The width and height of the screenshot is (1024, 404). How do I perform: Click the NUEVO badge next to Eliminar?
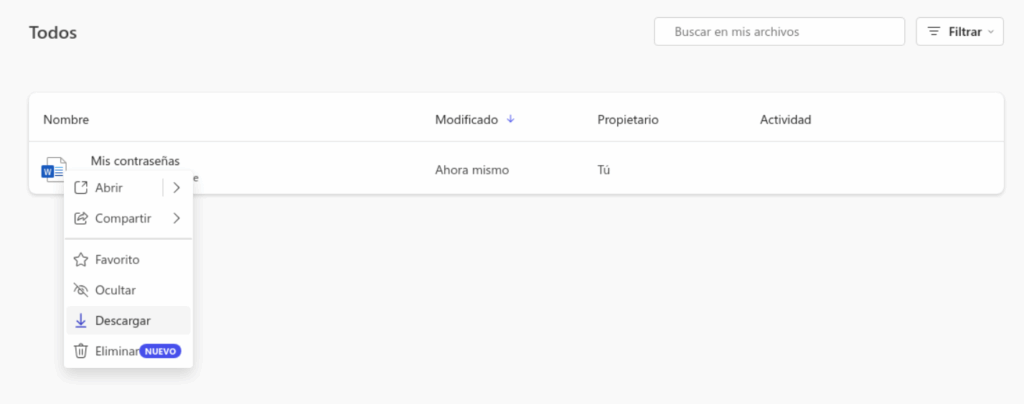pos(160,351)
